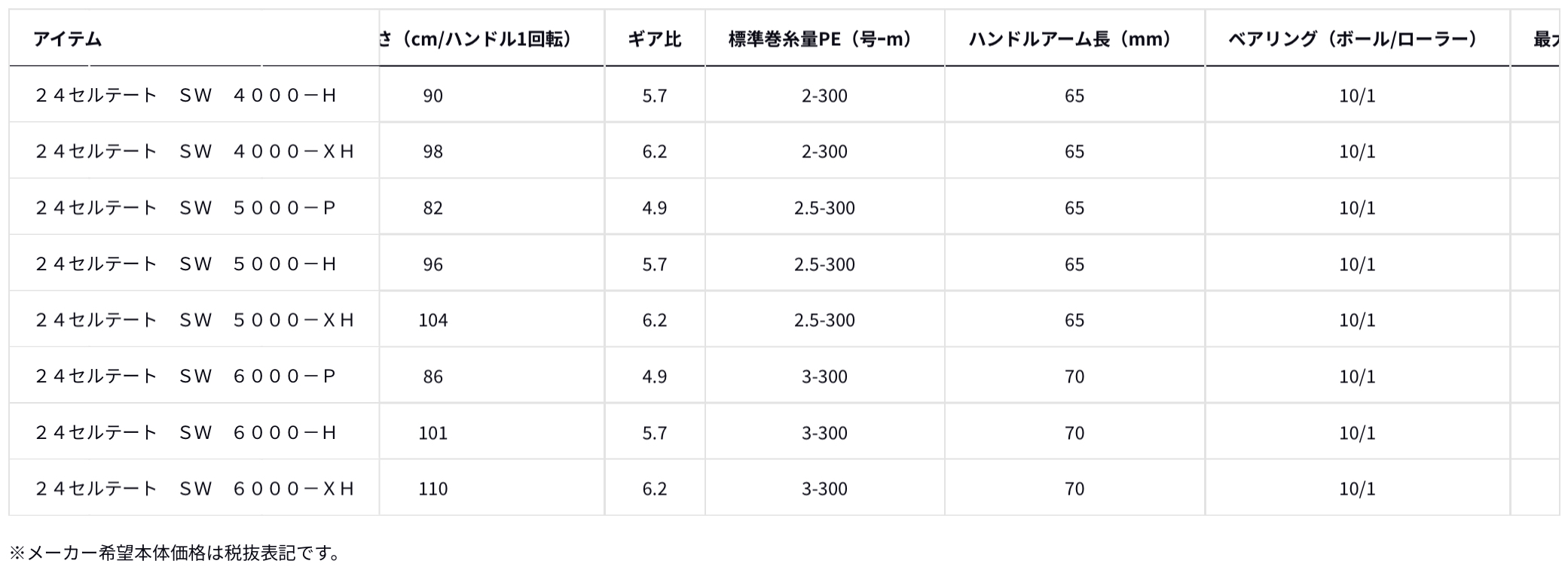Select the ２４セルテート SW ５０００－XH row
The height and width of the screenshot is (576, 1568).
click(194, 320)
